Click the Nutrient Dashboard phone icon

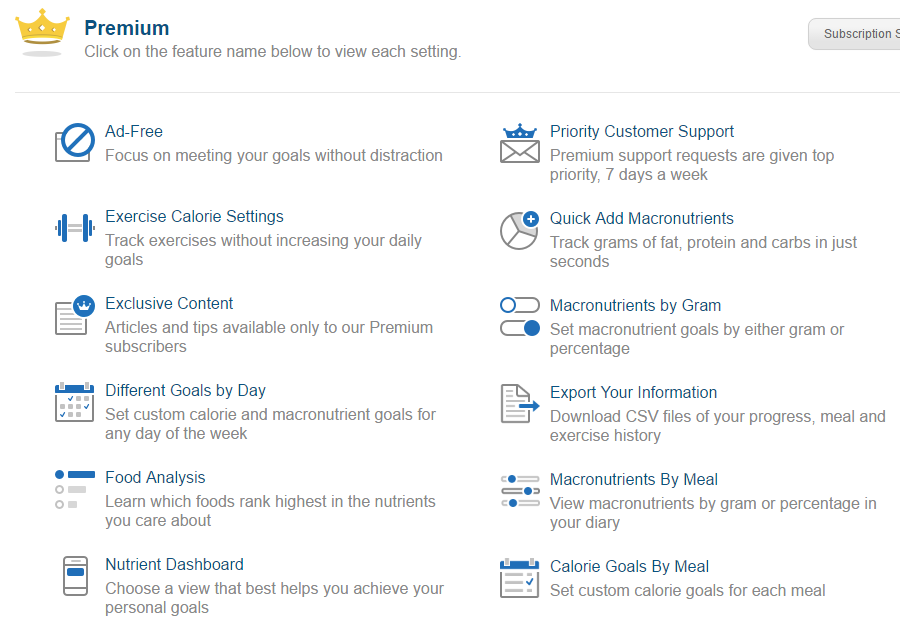75,576
